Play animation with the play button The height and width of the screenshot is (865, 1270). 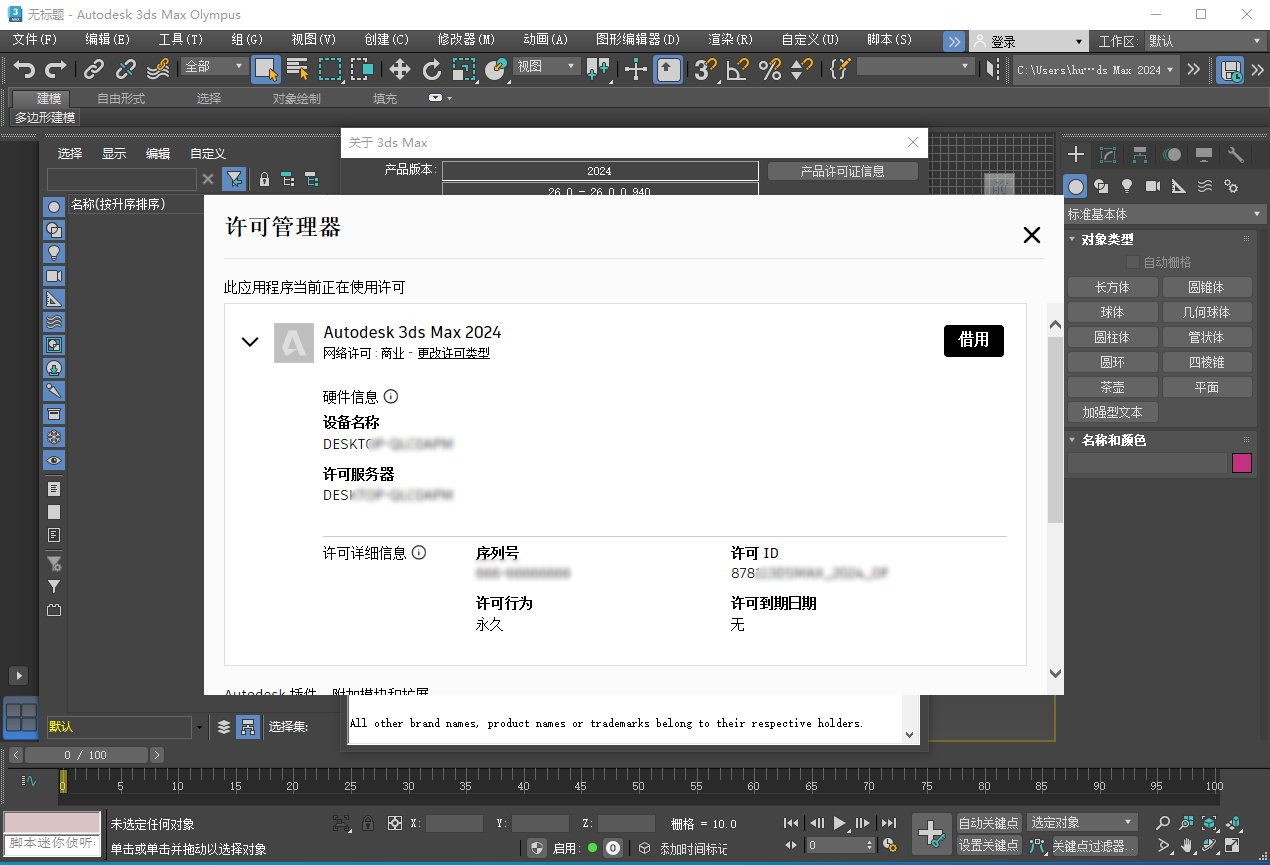840,823
